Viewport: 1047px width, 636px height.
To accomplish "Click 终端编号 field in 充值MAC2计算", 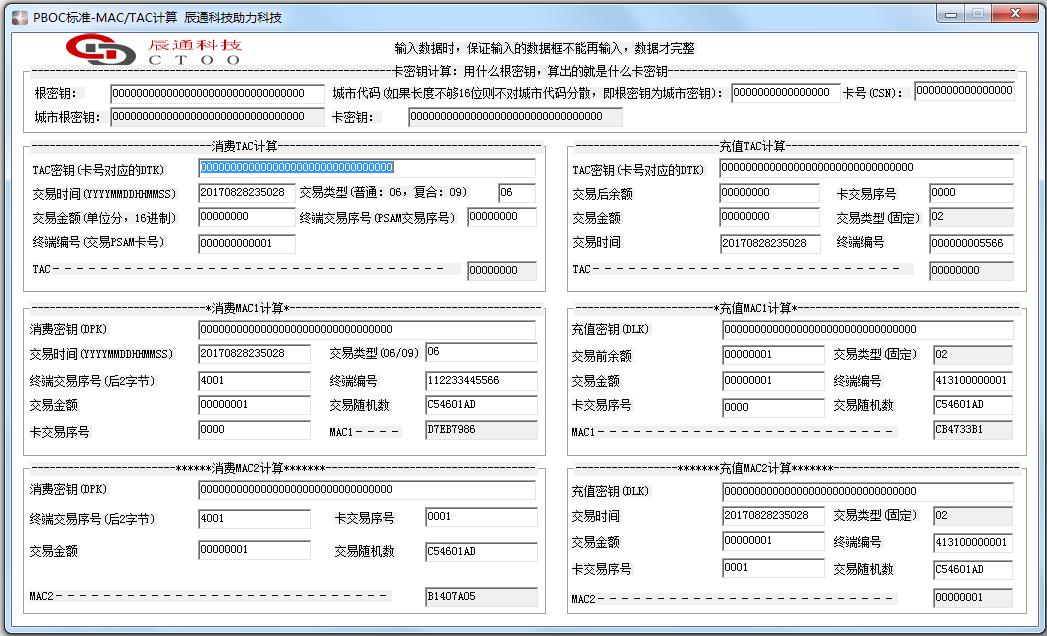I will [x=973, y=543].
